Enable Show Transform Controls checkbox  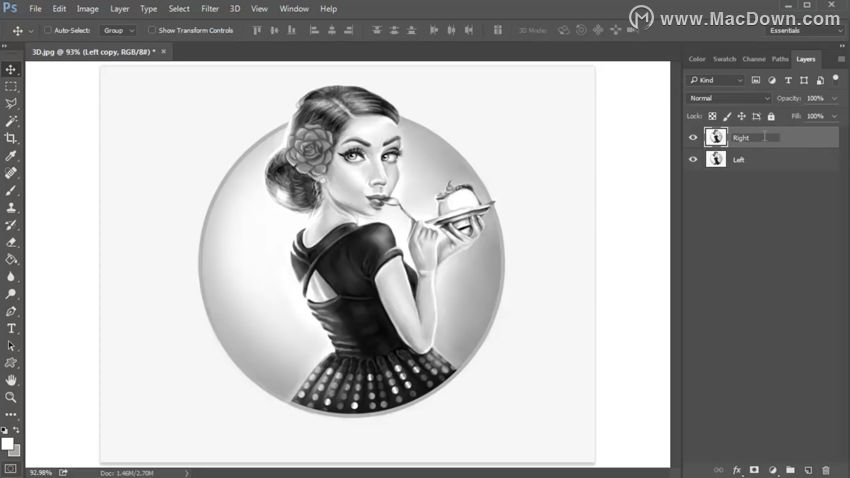(152, 30)
